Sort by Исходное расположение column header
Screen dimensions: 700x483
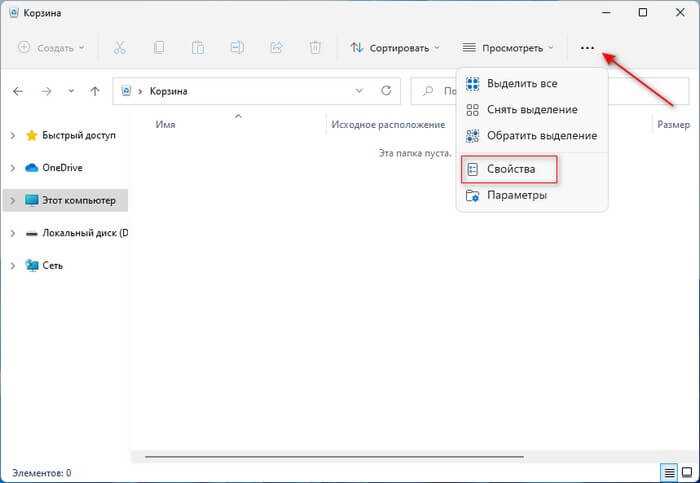[388, 125]
